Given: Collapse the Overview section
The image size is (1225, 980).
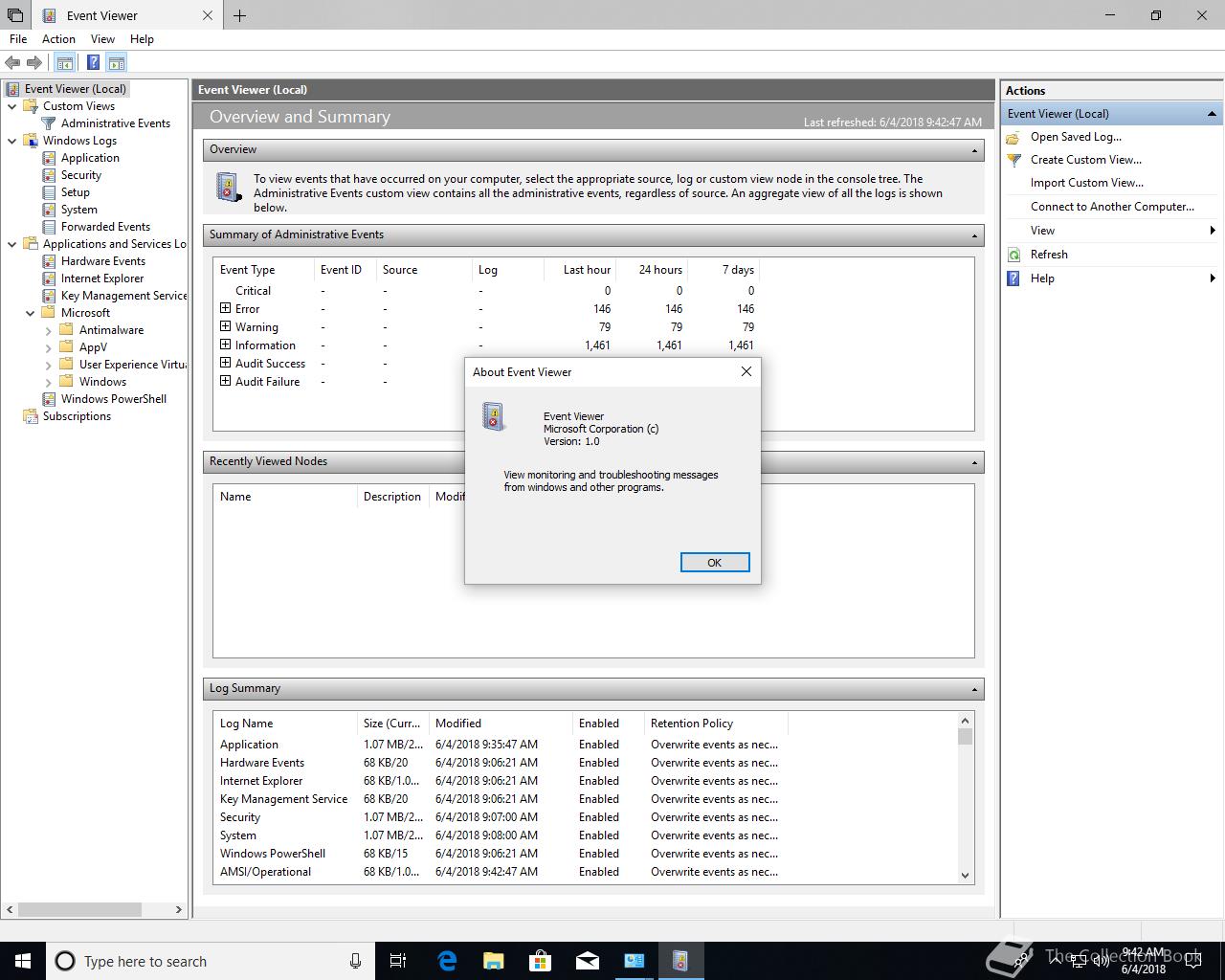Looking at the screenshot, I should [x=974, y=150].
